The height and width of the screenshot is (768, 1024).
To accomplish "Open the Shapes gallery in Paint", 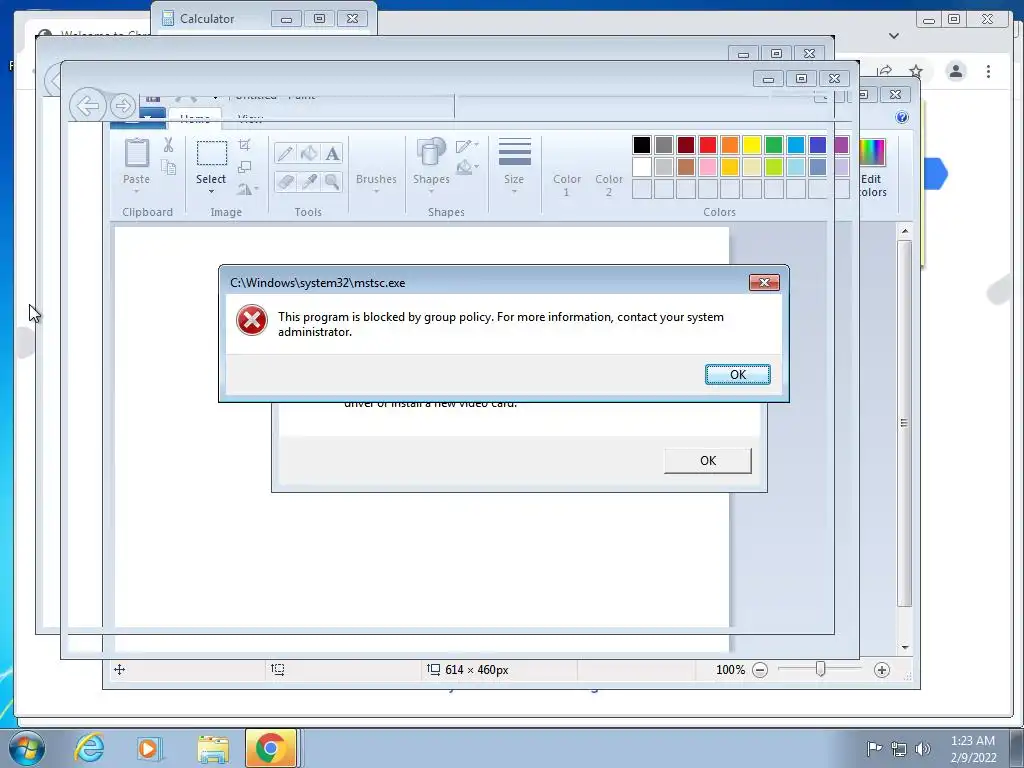I will point(431,167).
